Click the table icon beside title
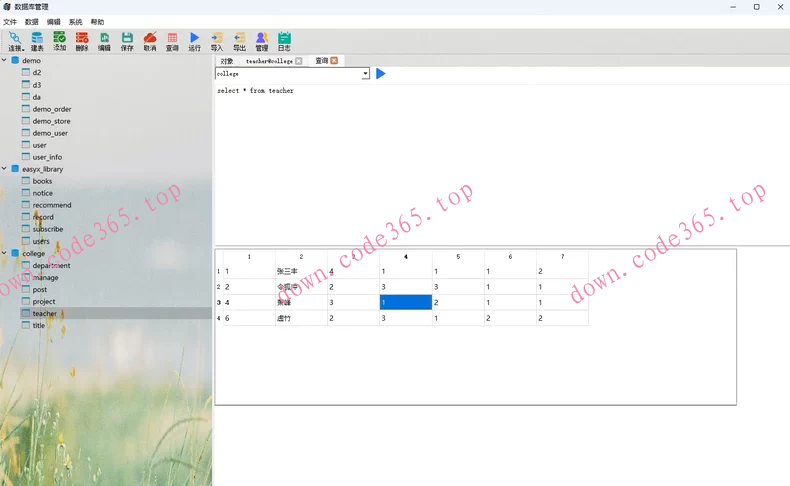Image resolution: width=790 pixels, height=486 pixels. [x=26, y=325]
